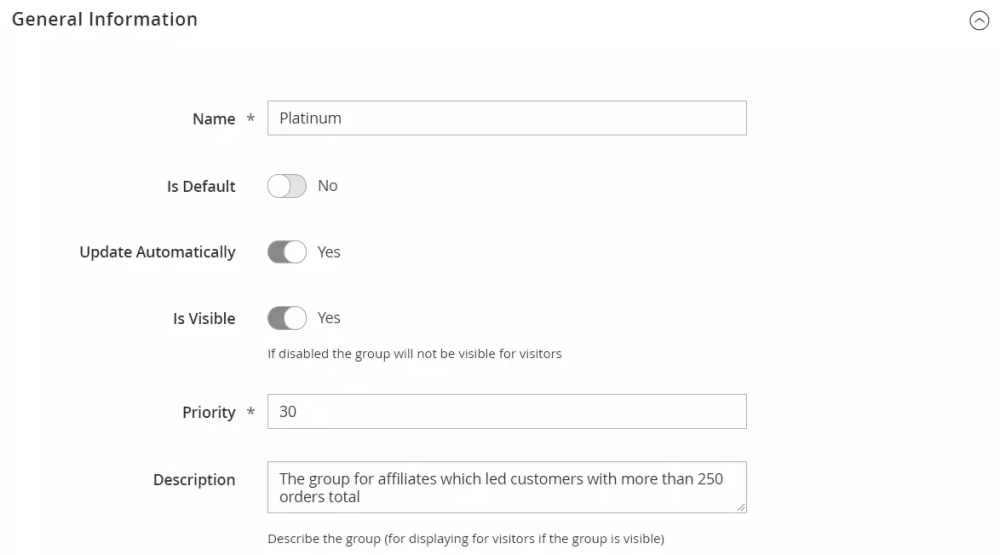Click into the Priority field showing 30
The image size is (1000, 555).
click(x=506, y=412)
